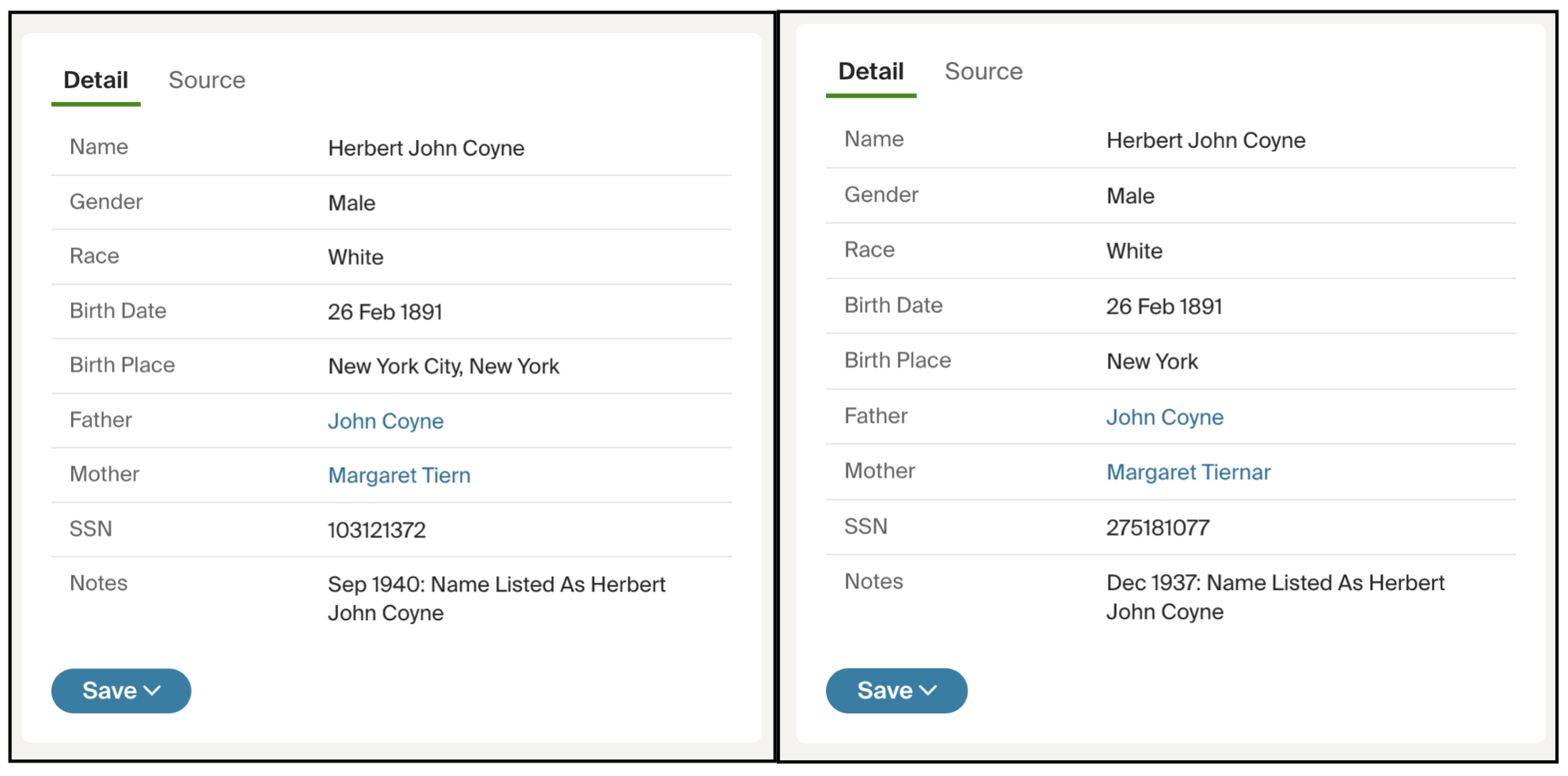Click the Birth Place label in right record
The image size is (1568, 776).
point(897,360)
